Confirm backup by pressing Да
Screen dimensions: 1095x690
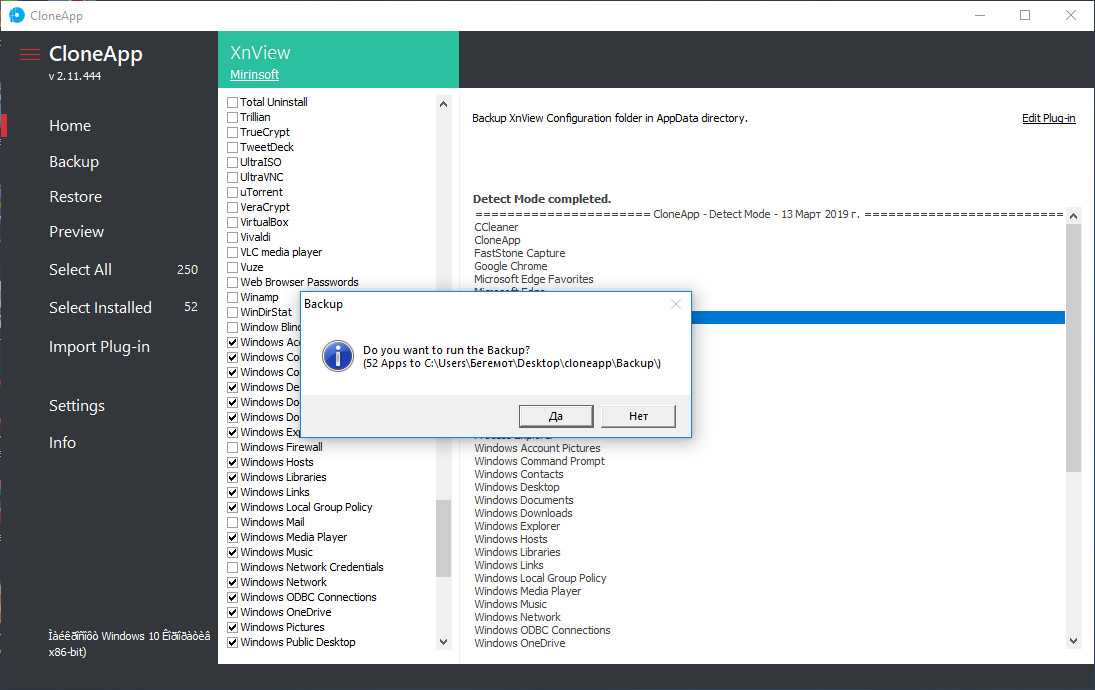pos(556,416)
